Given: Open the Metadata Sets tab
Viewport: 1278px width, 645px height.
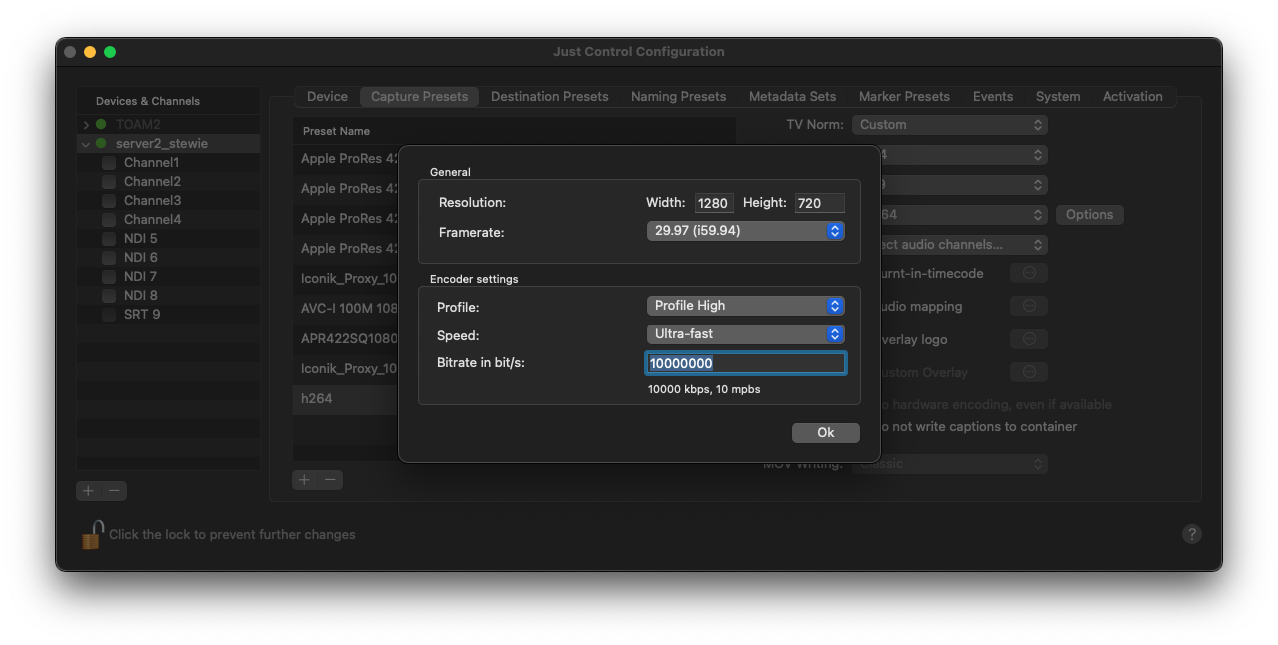Looking at the screenshot, I should 792,97.
